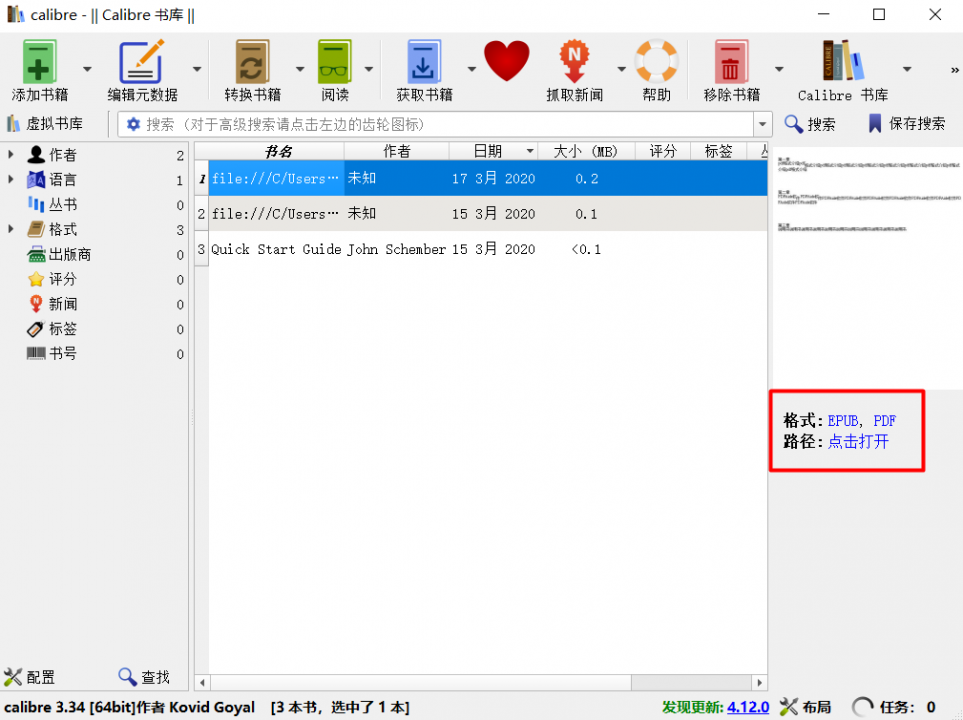Open Get Books dropdown arrow
Image resolution: width=963 pixels, height=720 pixels.
pyautogui.click(x=472, y=69)
